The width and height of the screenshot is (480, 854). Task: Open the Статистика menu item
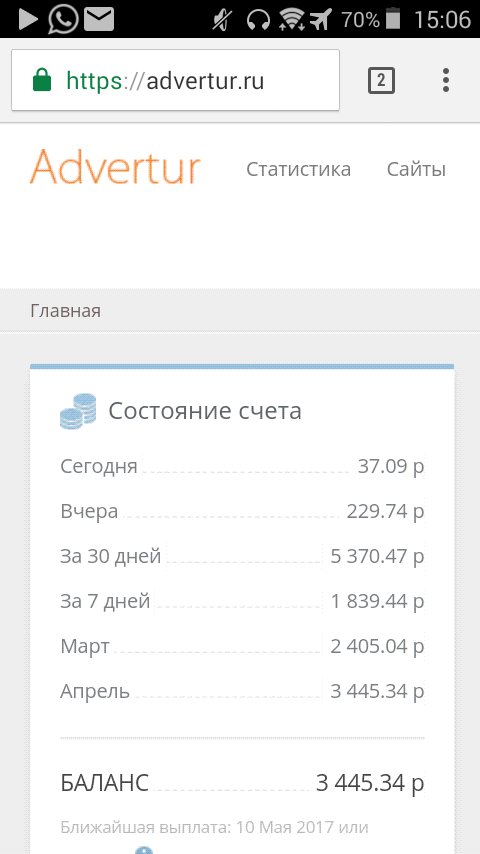299,169
